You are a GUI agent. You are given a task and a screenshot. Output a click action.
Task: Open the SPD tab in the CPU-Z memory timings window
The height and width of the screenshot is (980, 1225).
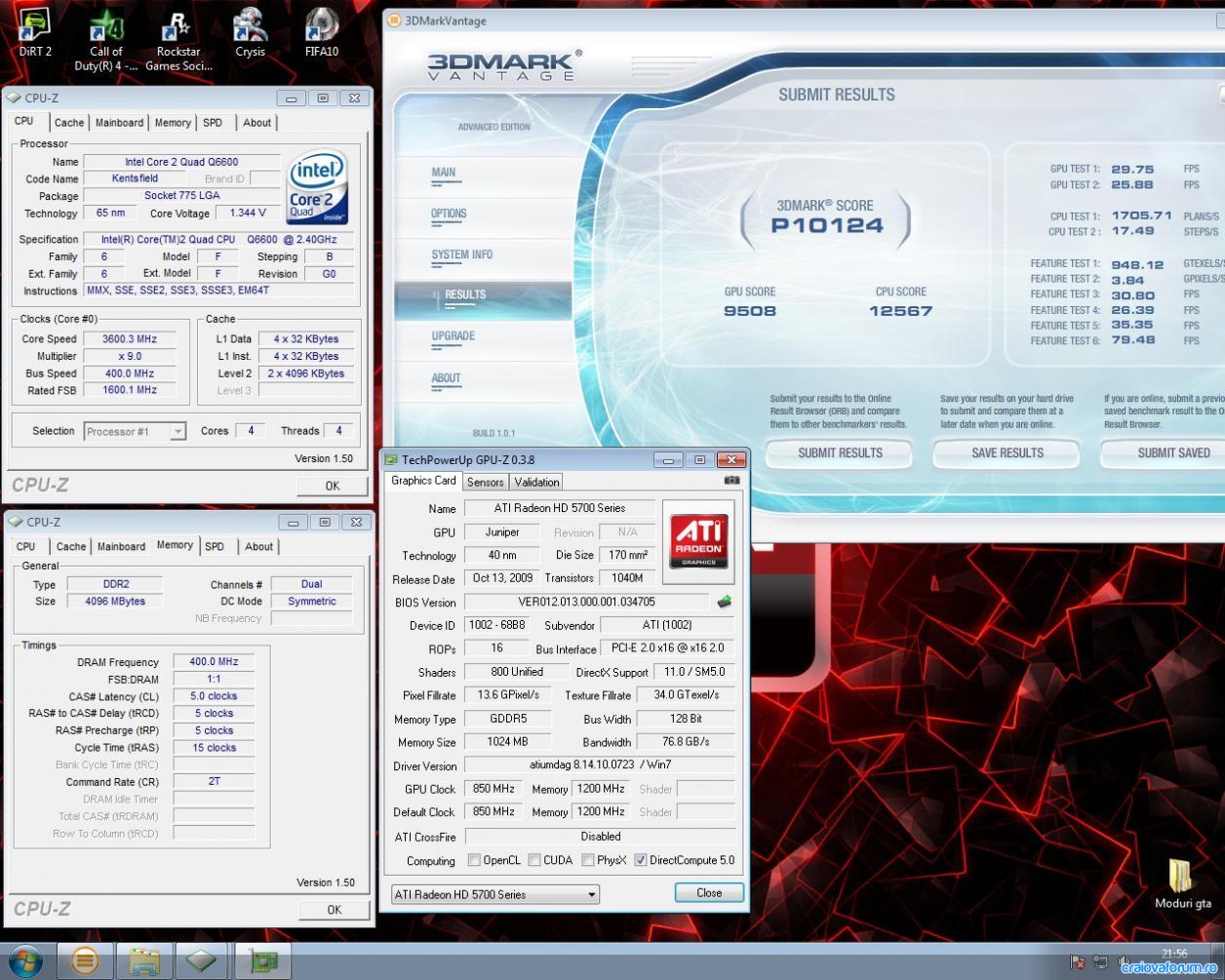tap(215, 547)
